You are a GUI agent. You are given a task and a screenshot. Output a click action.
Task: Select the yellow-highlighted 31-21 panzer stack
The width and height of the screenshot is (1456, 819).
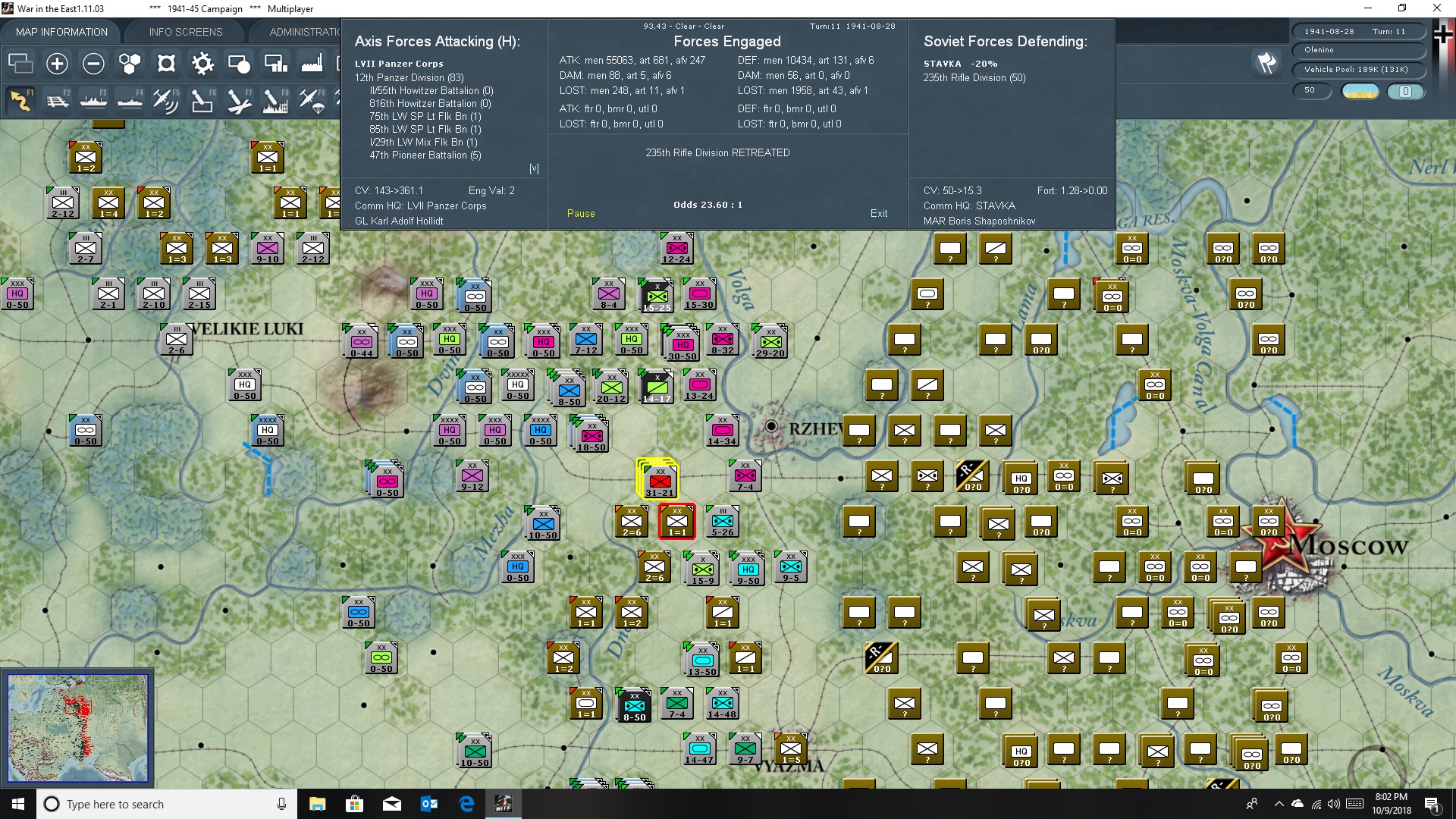pyautogui.click(x=657, y=479)
